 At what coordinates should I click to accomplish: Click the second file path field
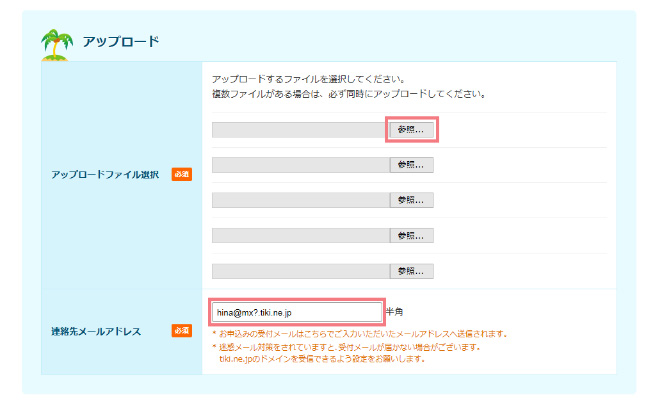click(300, 165)
